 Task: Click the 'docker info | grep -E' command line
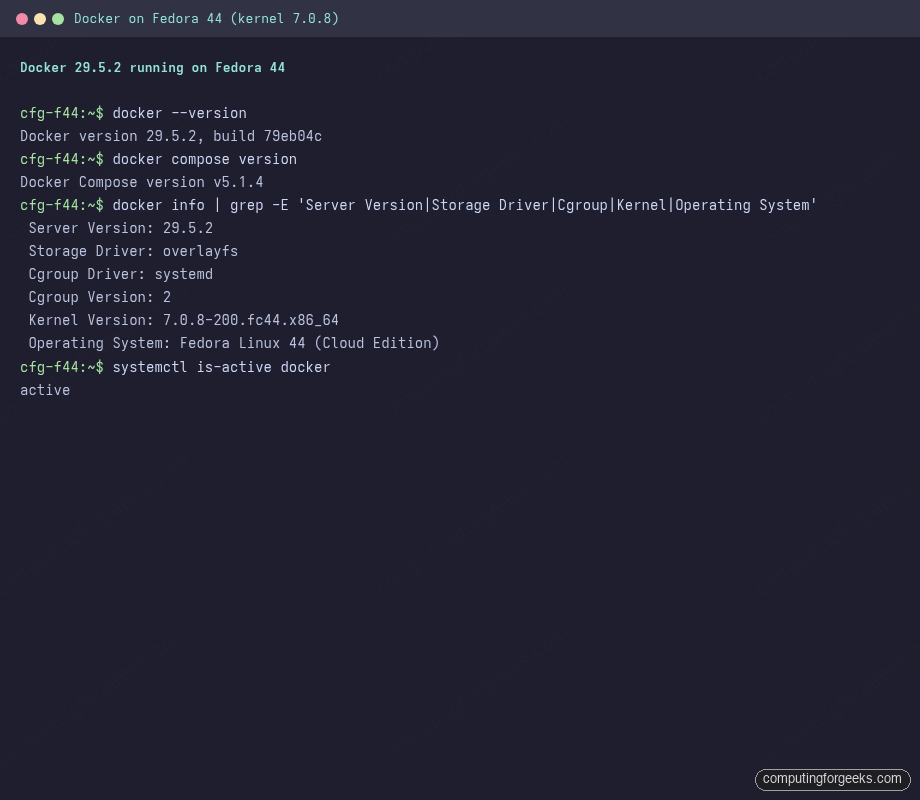coord(418,205)
